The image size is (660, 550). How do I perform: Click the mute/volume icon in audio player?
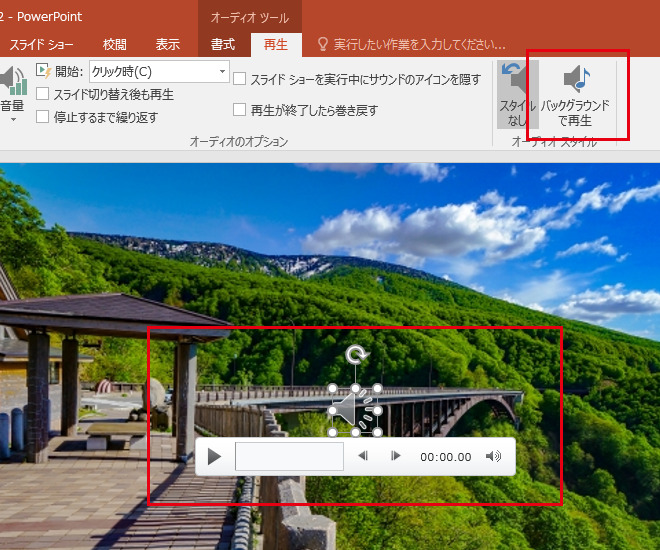click(x=493, y=456)
